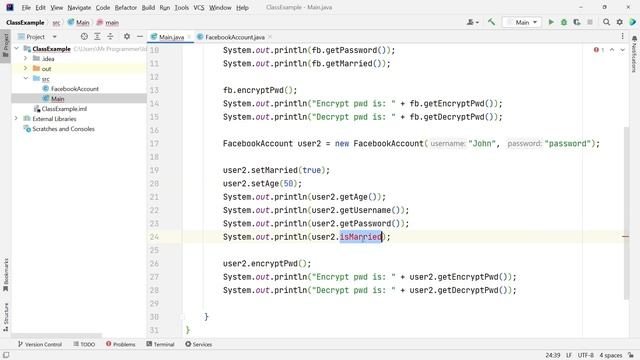640x360 pixels.
Task: Collapse all in Project panel
Action: (x=110, y=37)
